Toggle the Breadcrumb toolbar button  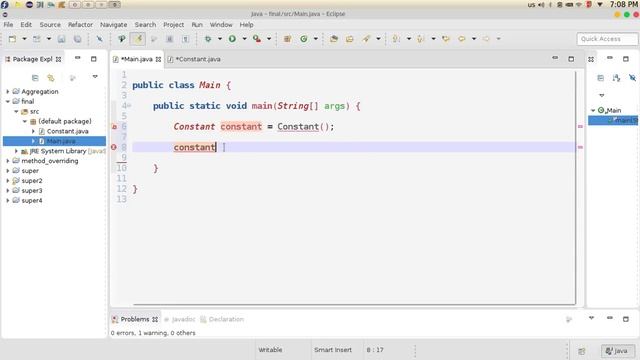pyautogui.click(x=121, y=39)
